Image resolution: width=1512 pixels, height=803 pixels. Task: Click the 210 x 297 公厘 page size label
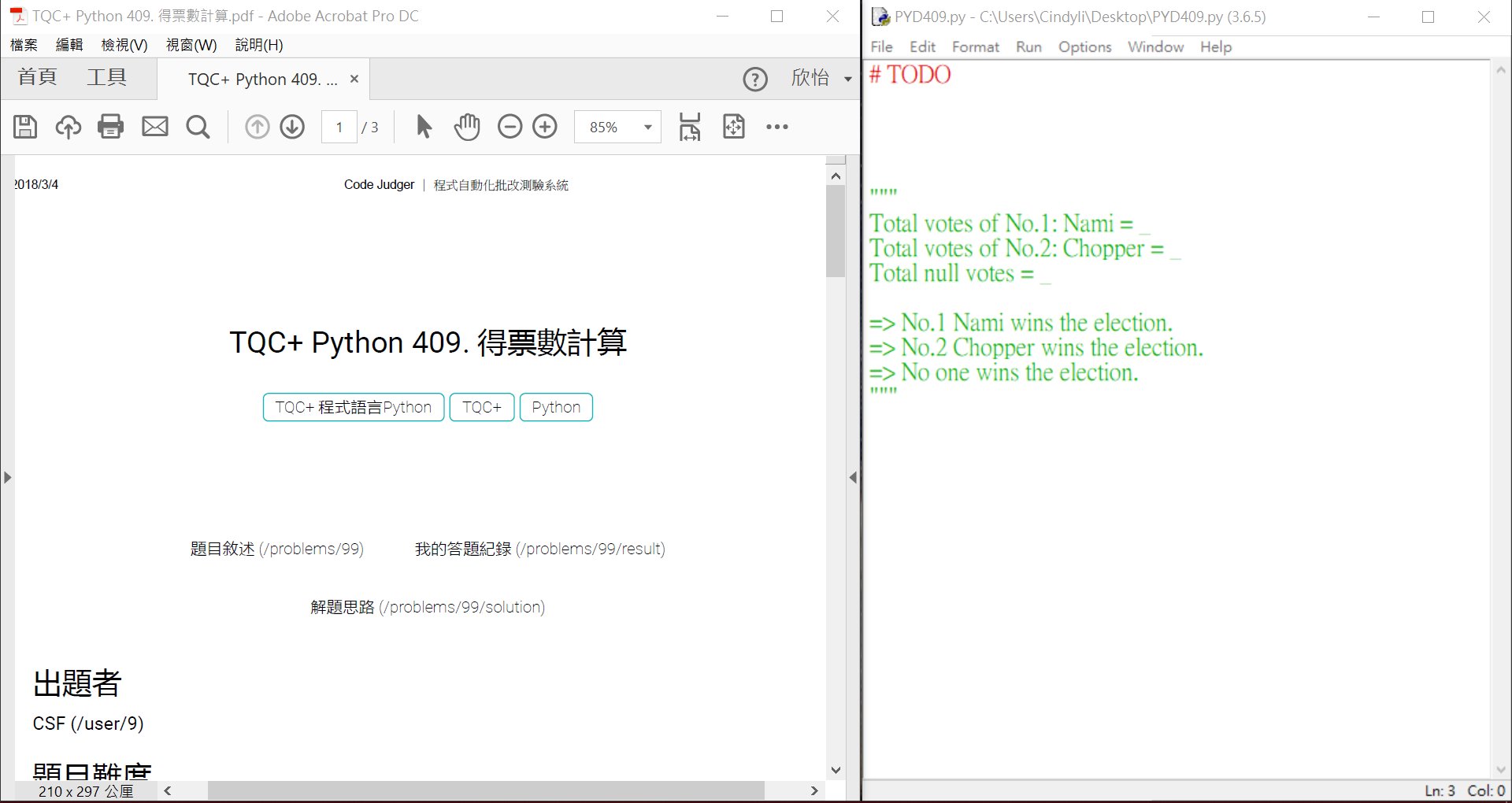[x=86, y=791]
